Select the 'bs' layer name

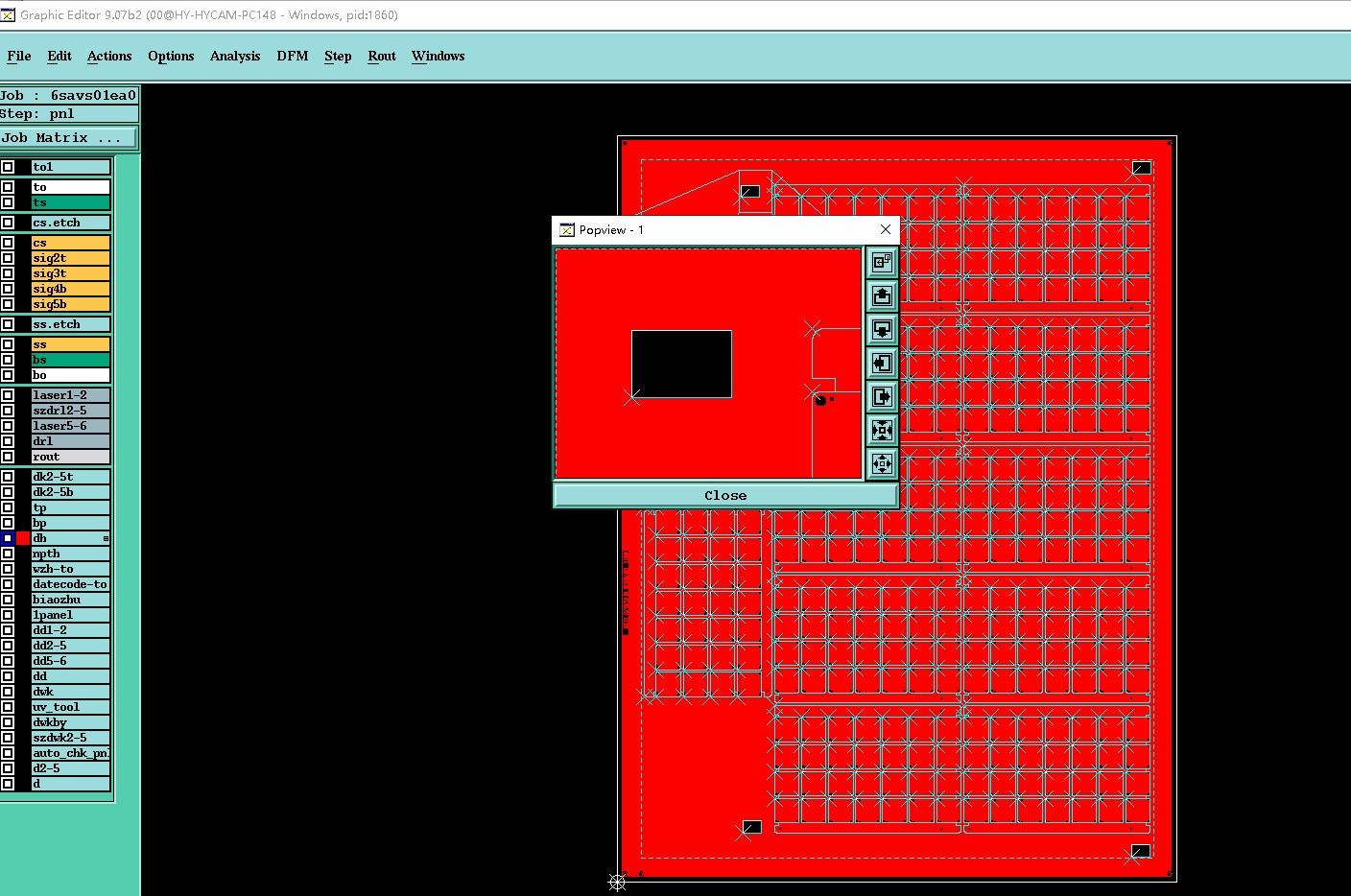(71, 360)
